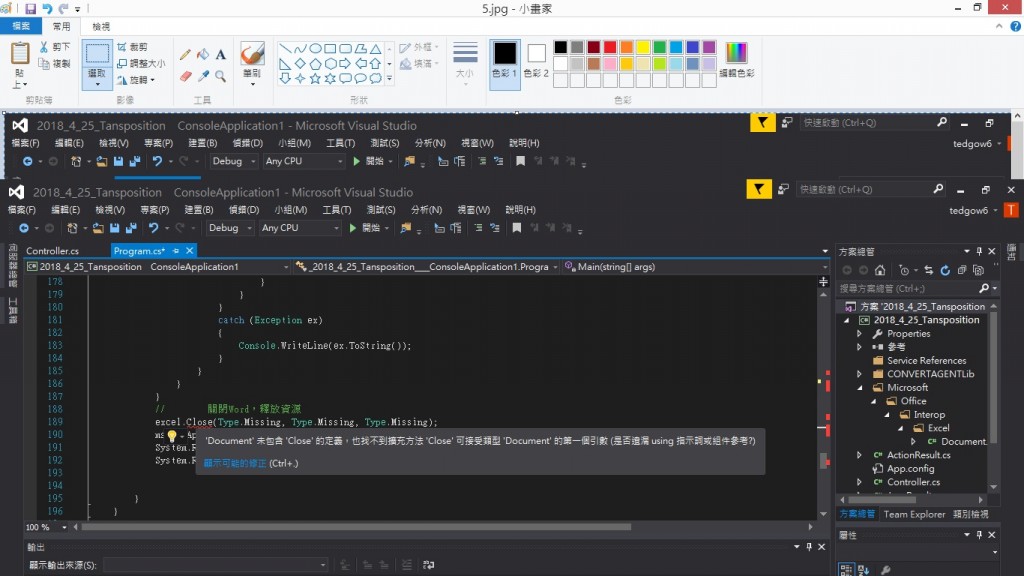Redo using the Paint title bar arrow
The image size is (1024, 576).
(x=63, y=8)
